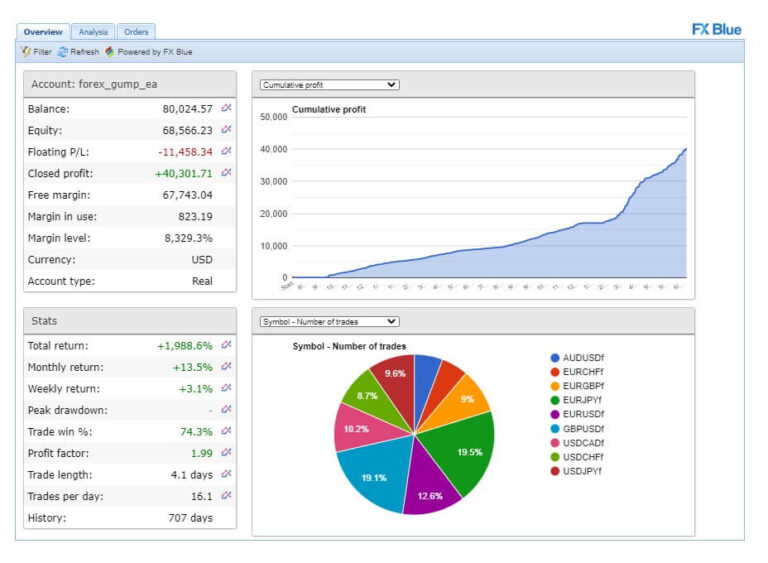Image resolution: width=768 pixels, height=563 pixels.
Task: Click the chart icon beside Weekly return
Action: coord(226,388)
